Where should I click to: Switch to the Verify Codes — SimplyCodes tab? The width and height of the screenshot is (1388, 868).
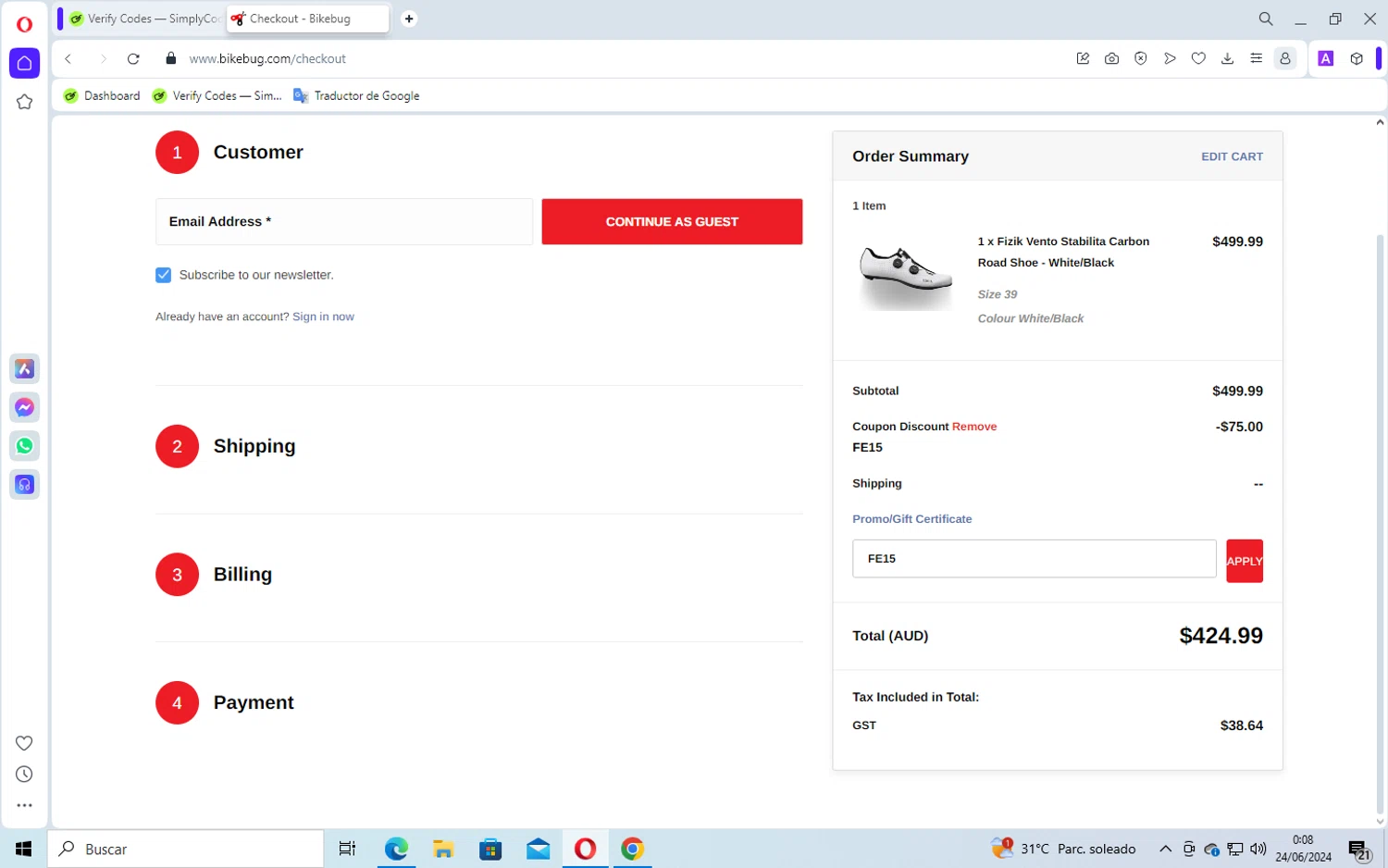145,19
